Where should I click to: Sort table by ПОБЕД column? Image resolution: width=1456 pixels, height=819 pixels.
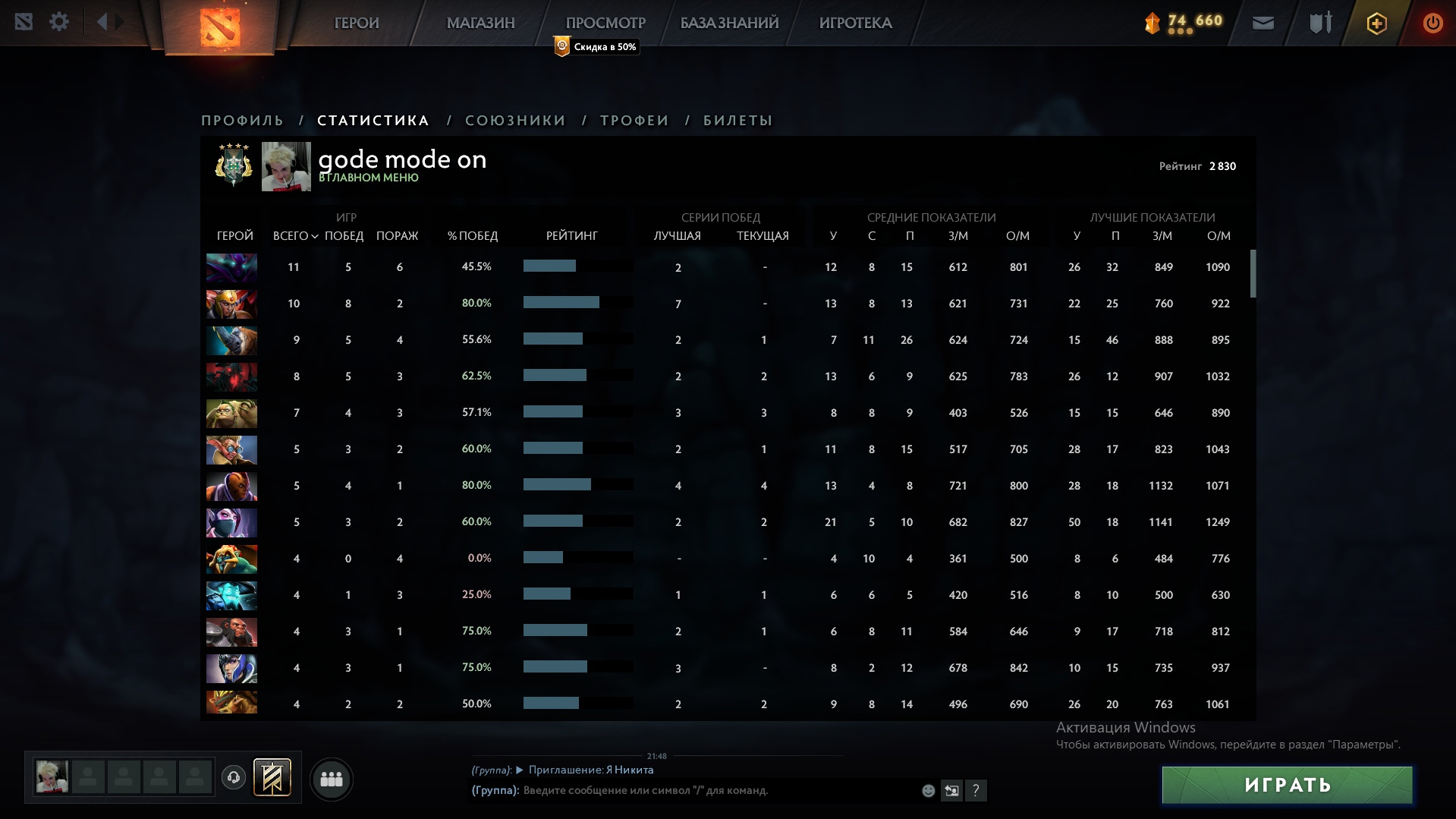point(344,236)
